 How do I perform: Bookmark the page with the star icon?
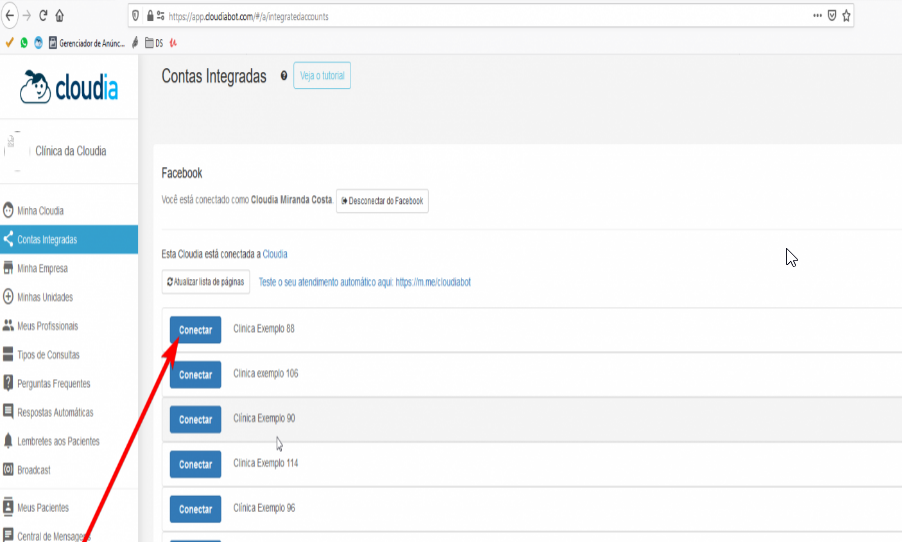(x=846, y=16)
